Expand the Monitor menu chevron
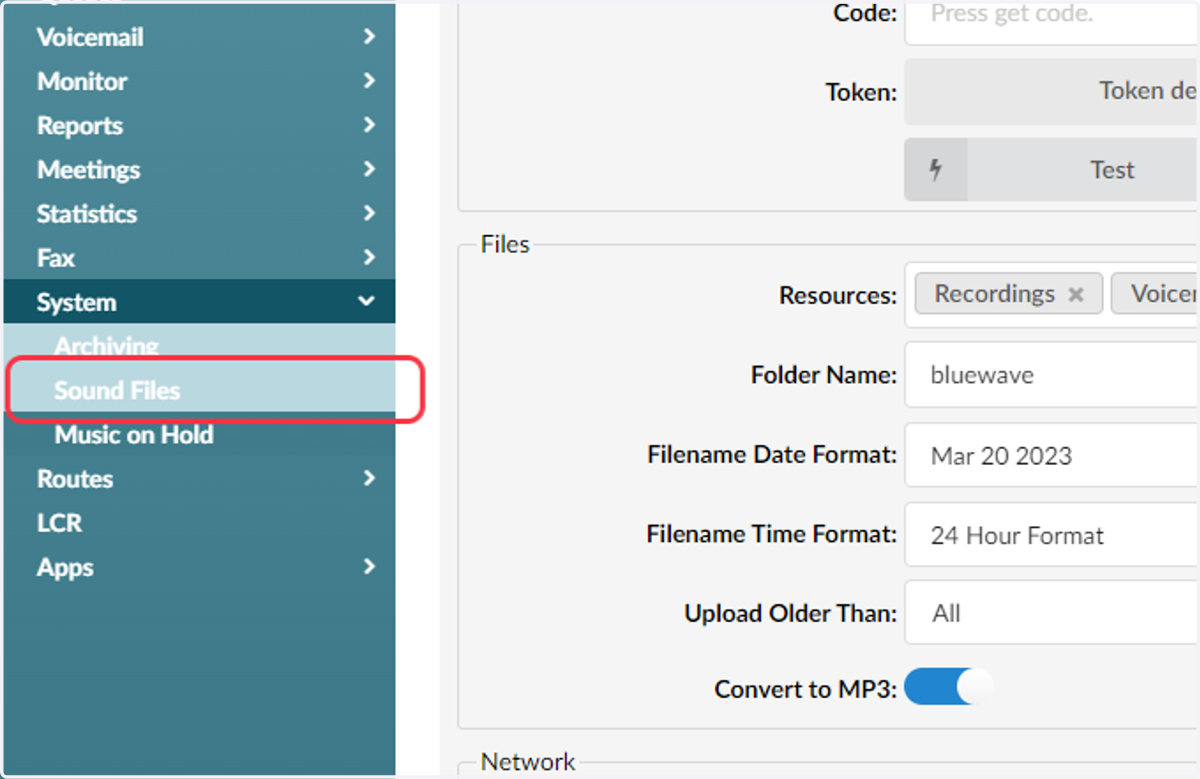The width and height of the screenshot is (1200, 779). (x=369, y=81)
